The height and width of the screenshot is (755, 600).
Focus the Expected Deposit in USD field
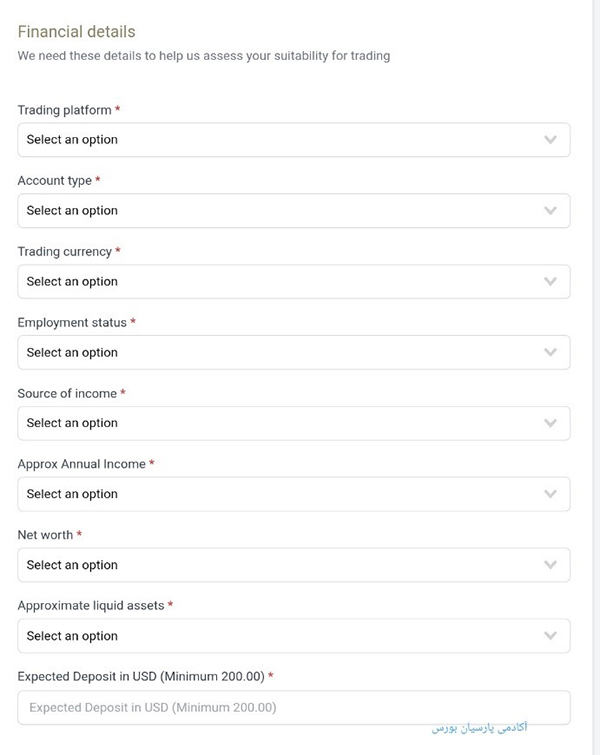293,707
